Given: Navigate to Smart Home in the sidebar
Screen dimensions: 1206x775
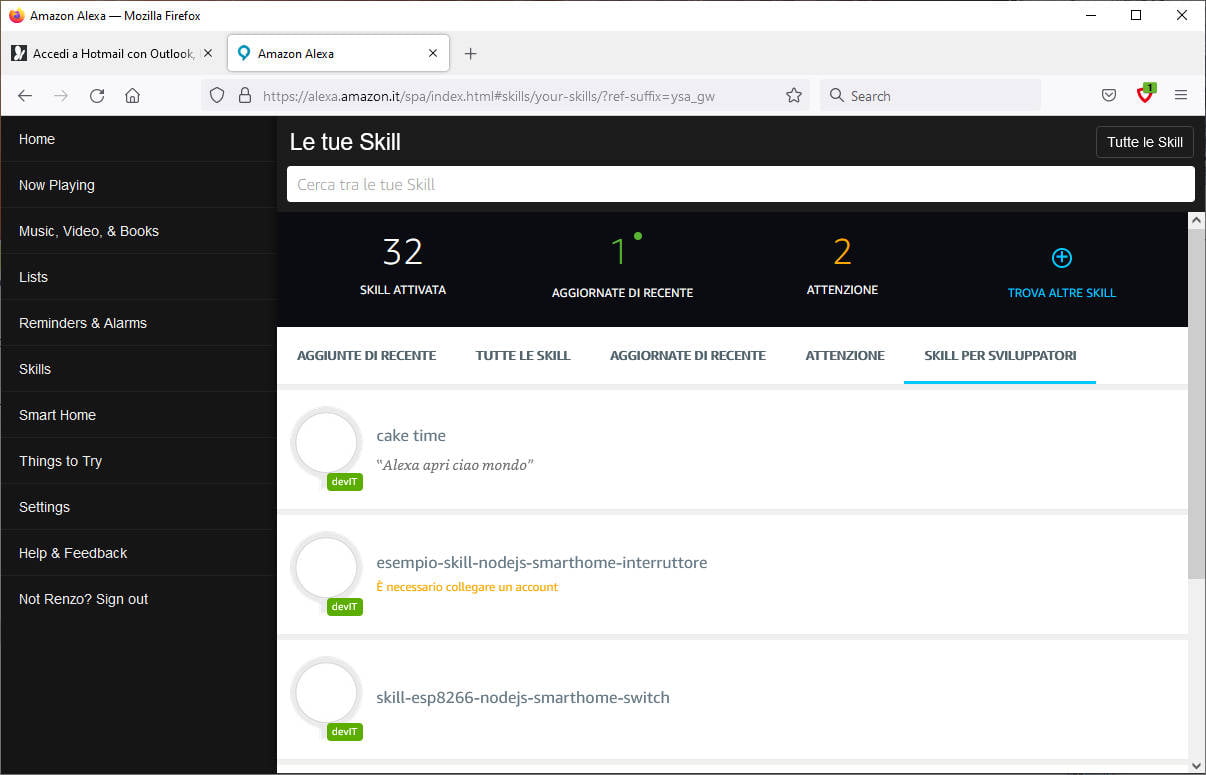Looking at the screenshot, I should click(x=57, y=415).
